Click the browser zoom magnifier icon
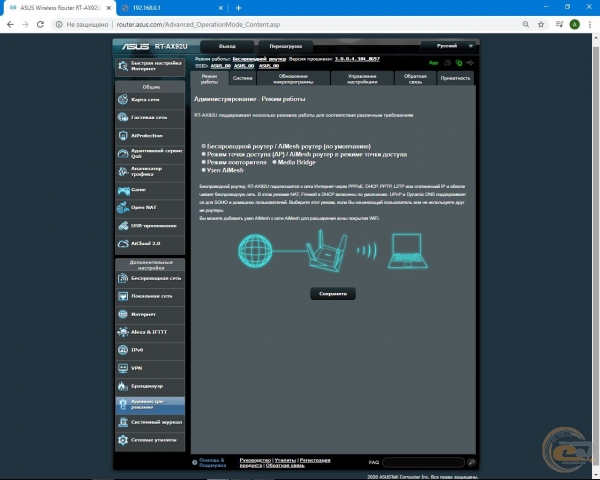Screen dimensions: 600x480 (526, 24)
